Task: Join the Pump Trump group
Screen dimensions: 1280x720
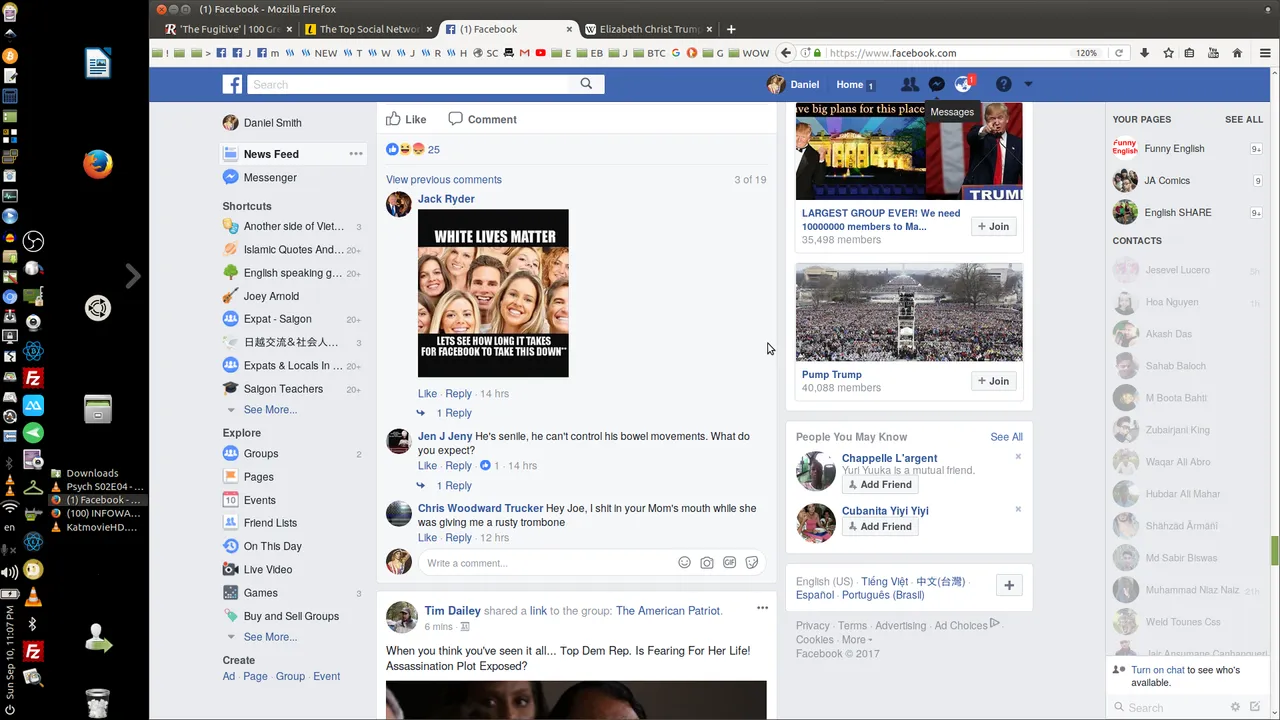Action: 994,381
